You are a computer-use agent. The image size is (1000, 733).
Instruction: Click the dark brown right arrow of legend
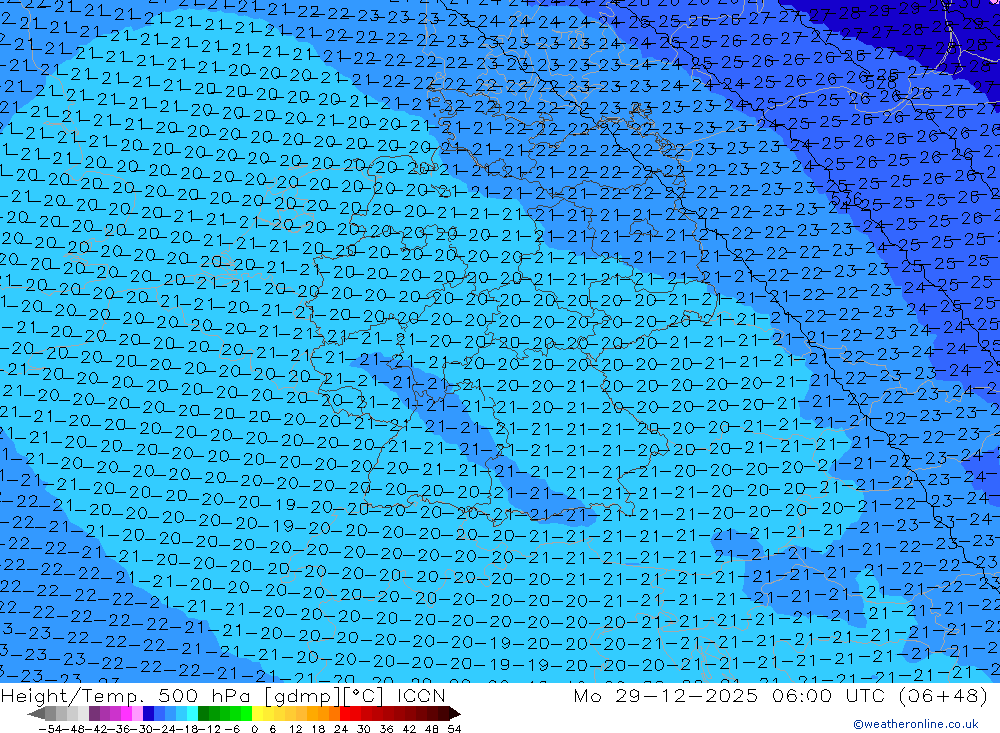455,714
